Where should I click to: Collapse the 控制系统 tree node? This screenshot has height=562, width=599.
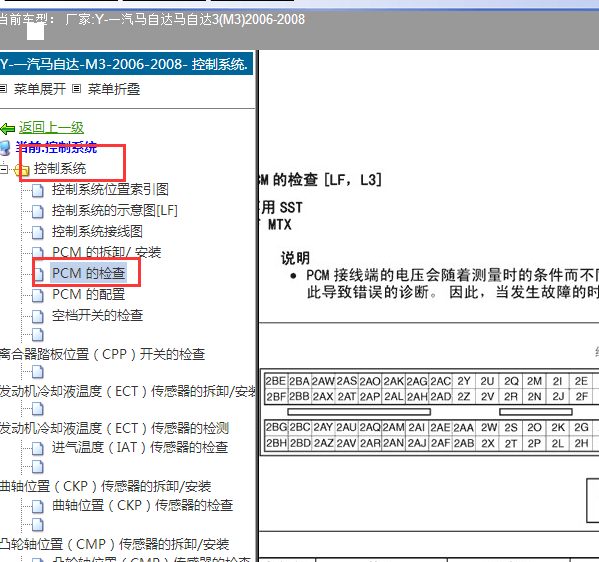coord(4,168)
